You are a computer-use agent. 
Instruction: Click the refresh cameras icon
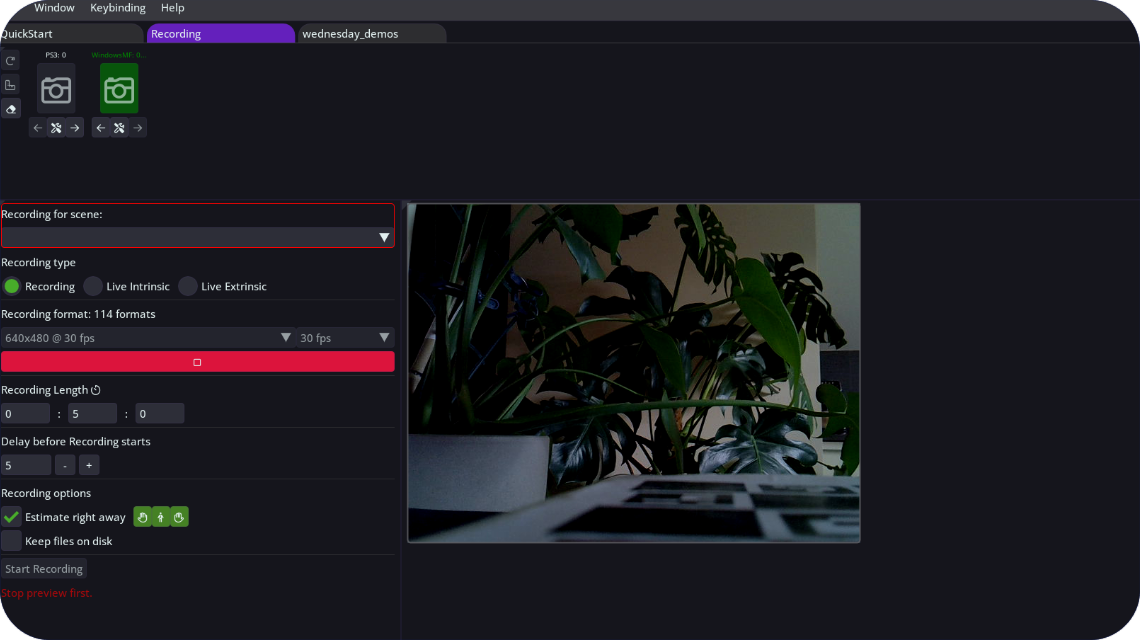pyautogui.click(x=10, y=61)
